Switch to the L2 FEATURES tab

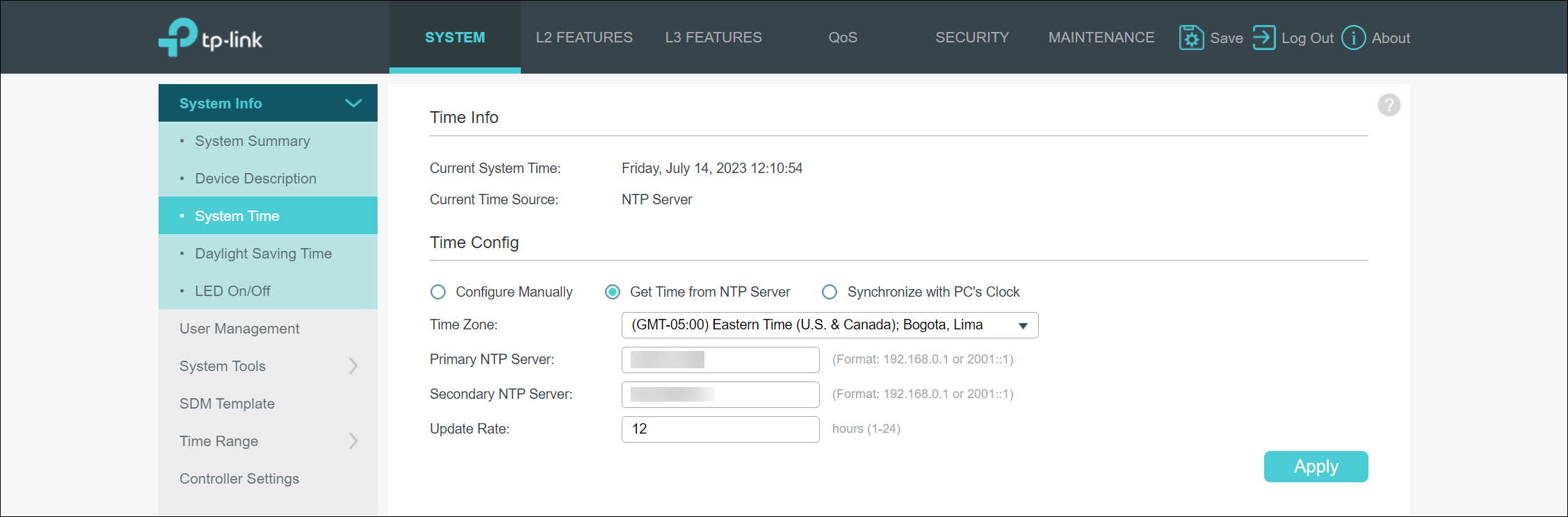click(x=584, y=38)
